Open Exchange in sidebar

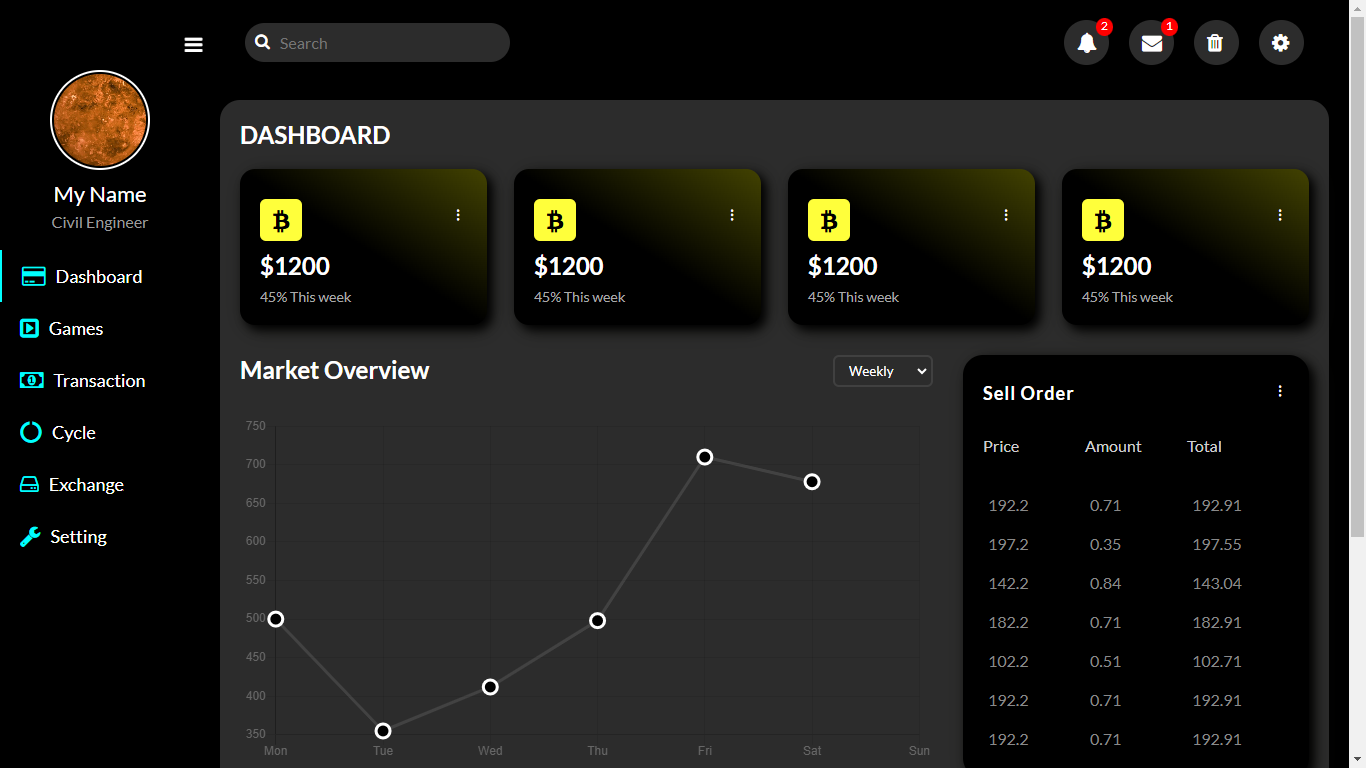click(x=86, y=485)
